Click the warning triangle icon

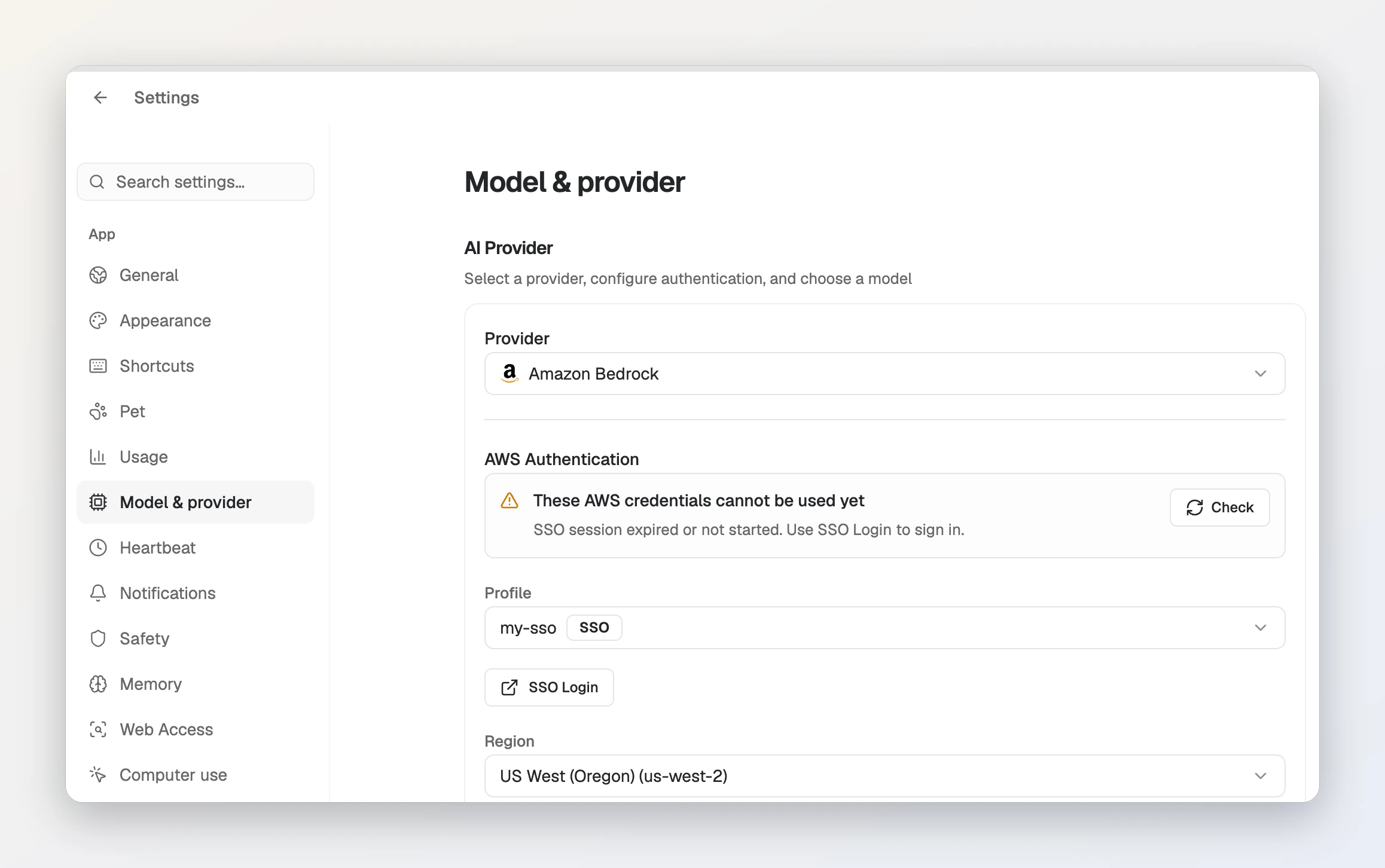point(510,500)
